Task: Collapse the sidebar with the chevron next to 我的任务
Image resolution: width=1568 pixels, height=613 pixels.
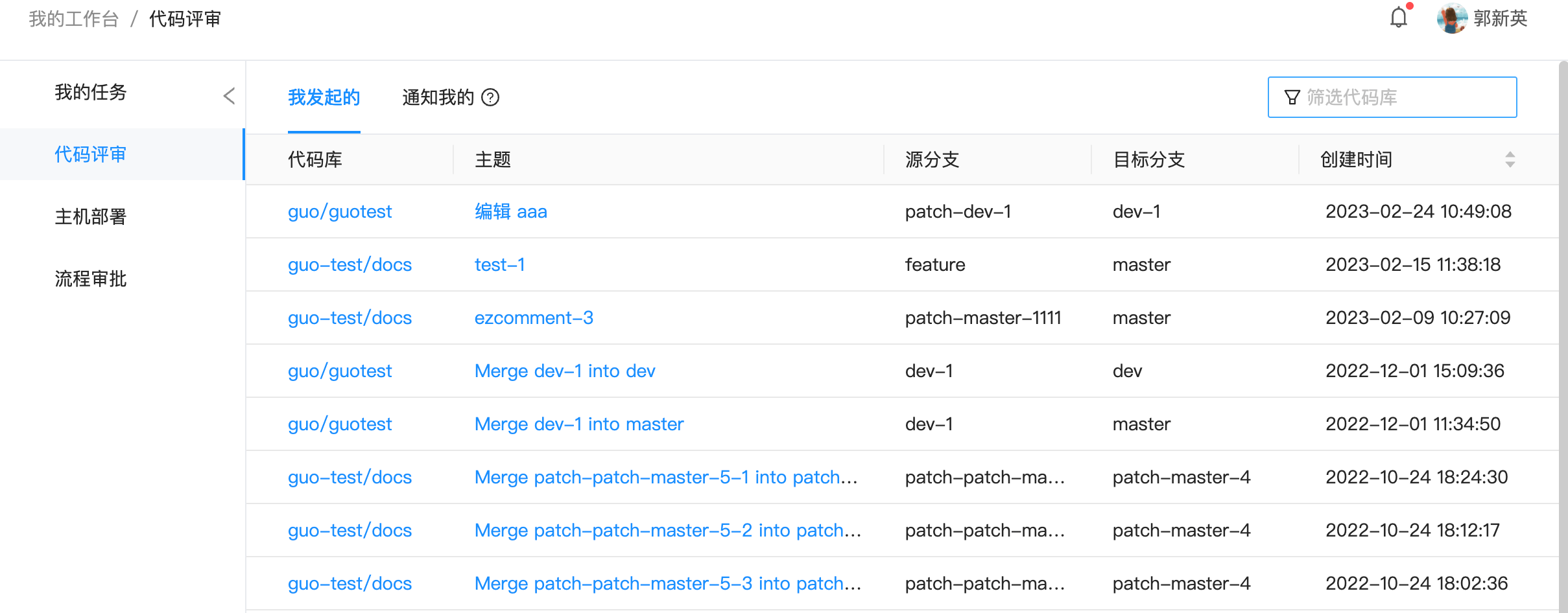Action: (x=228, y=95)
